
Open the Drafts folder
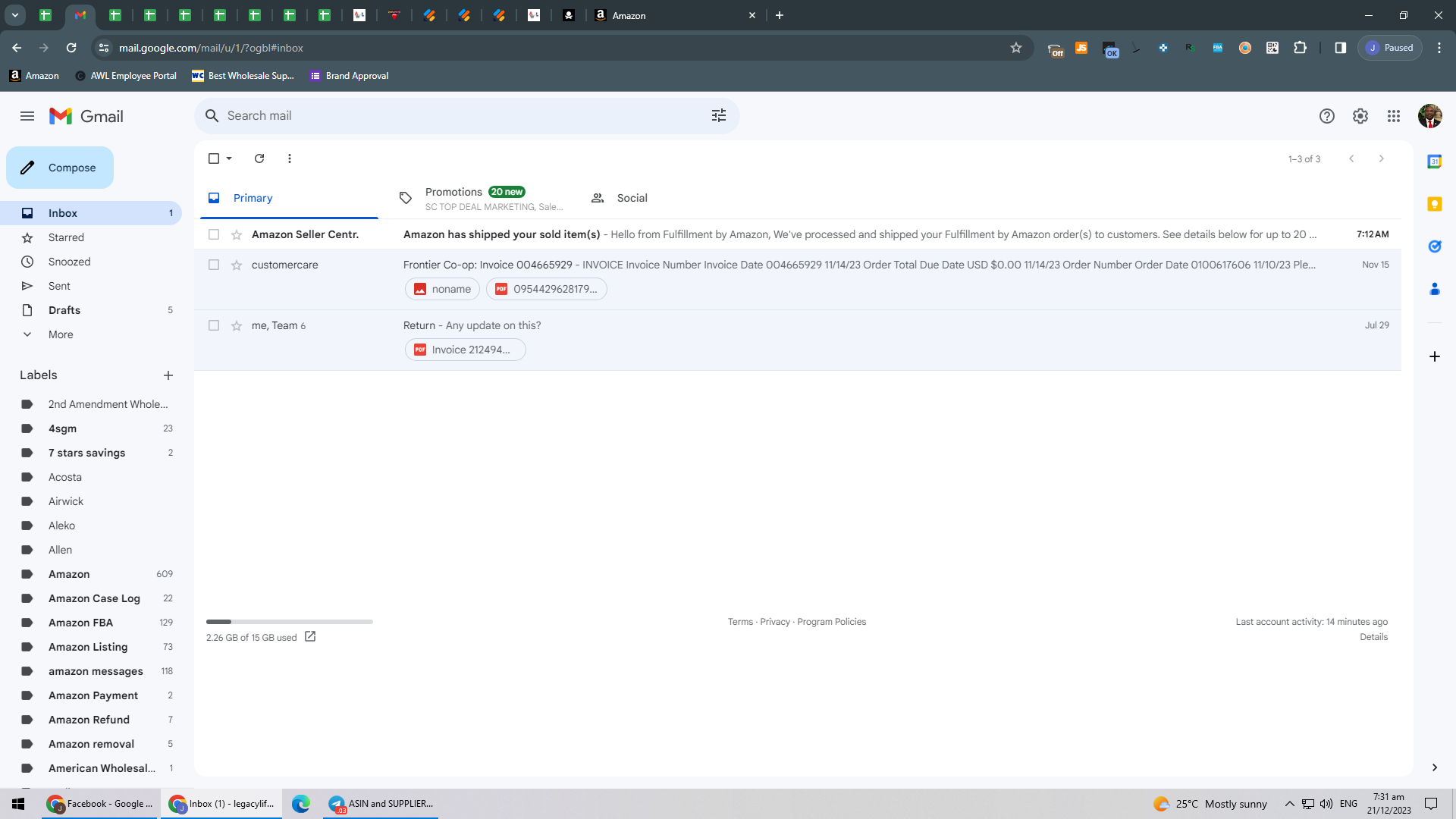point(91,310)
